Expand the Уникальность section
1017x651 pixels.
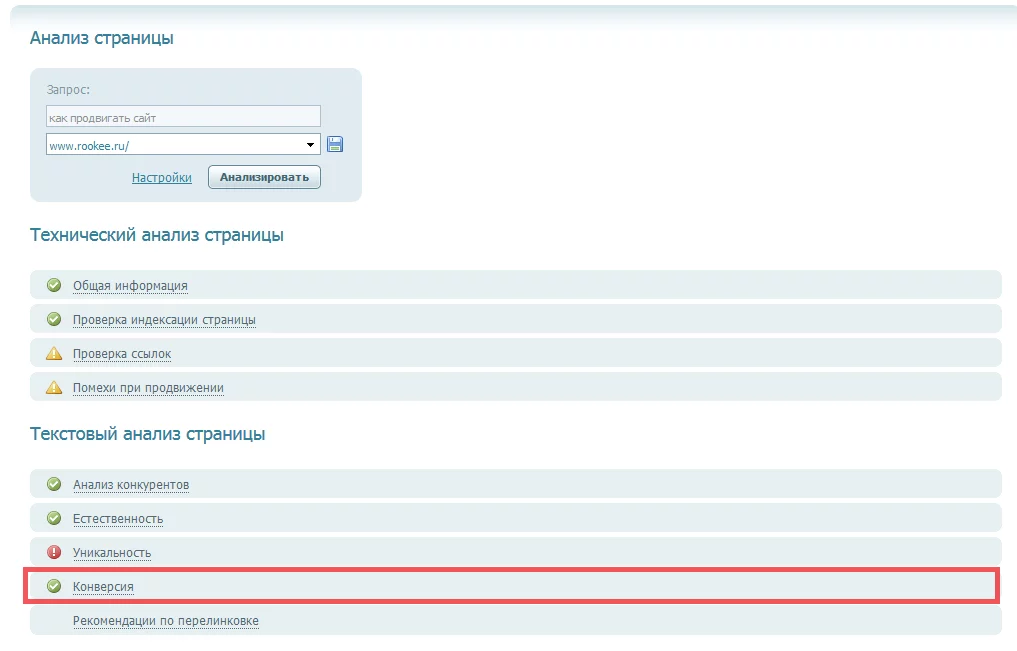(112, 553)
